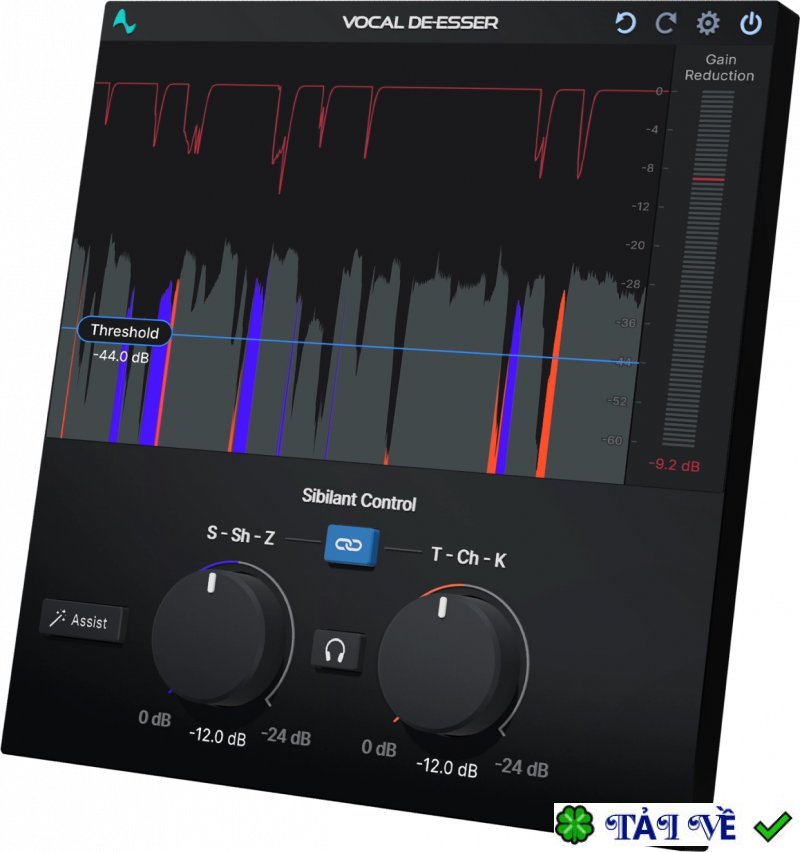Unlink the S-Sh-Z and T-Ch-K controls
The width and height of the screenshot is (800, 852).
(x=350, y=546)
